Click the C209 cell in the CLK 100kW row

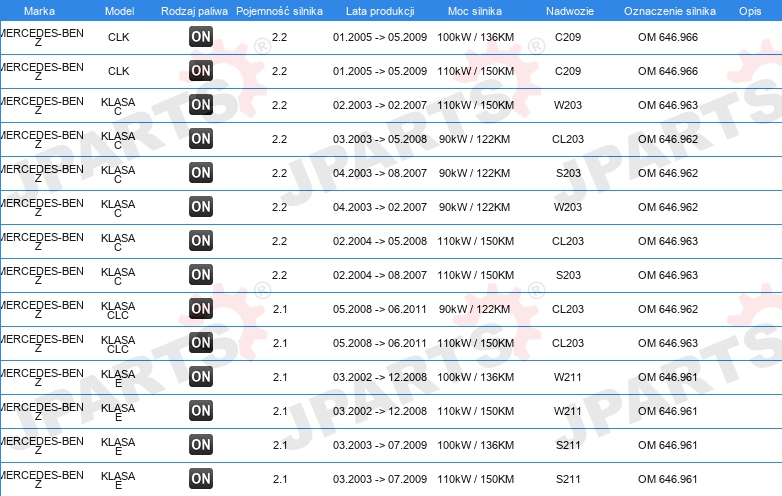[568, 37]
